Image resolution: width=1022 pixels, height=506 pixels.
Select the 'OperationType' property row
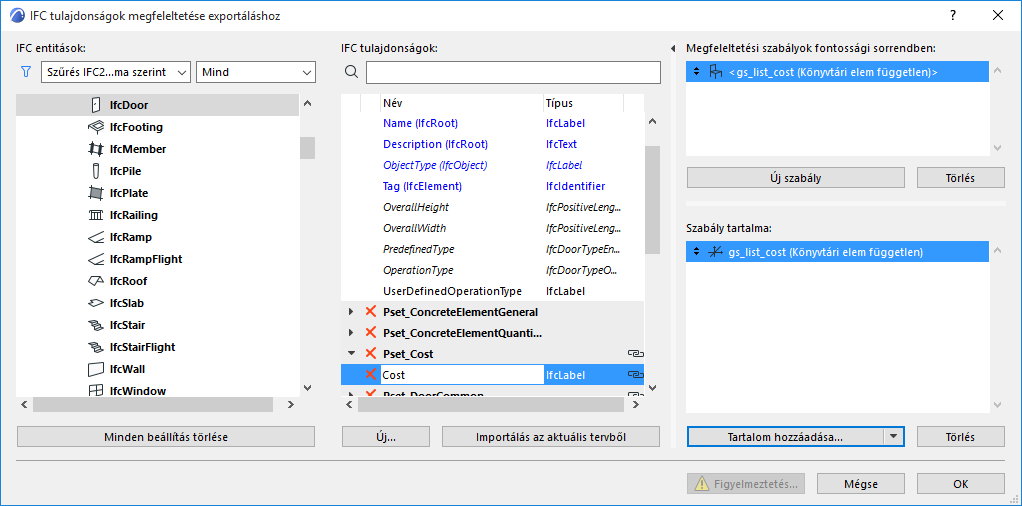tap(492, 270)
